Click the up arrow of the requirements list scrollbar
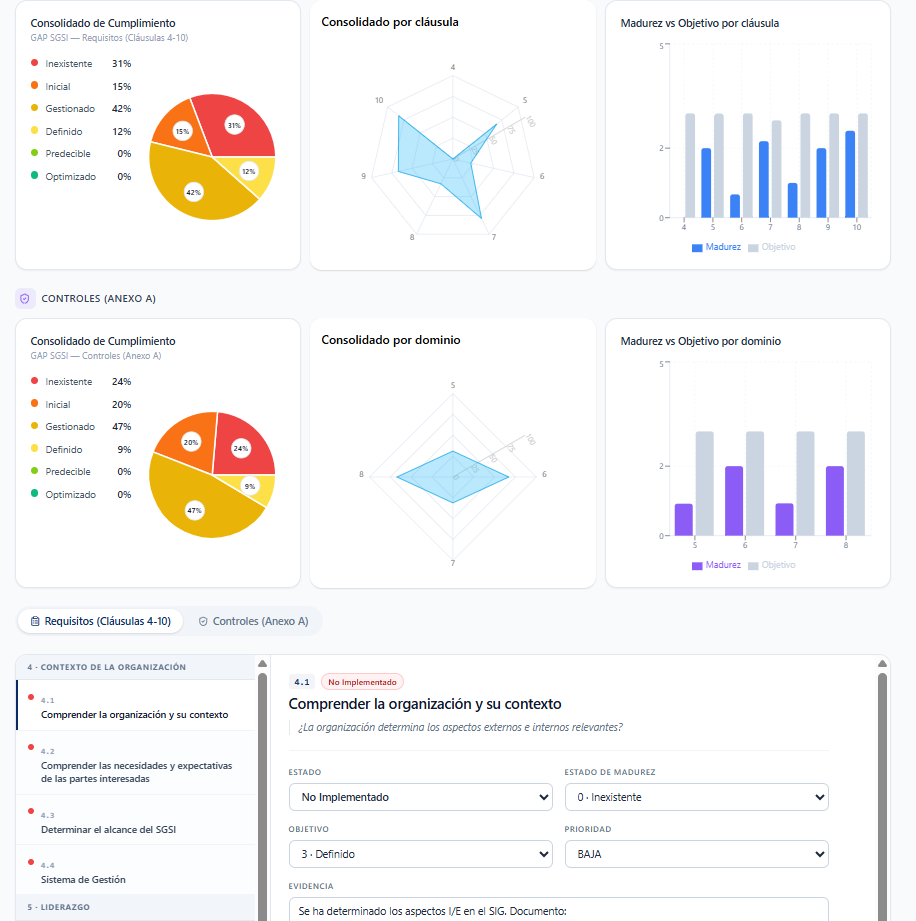 (263, 664)
